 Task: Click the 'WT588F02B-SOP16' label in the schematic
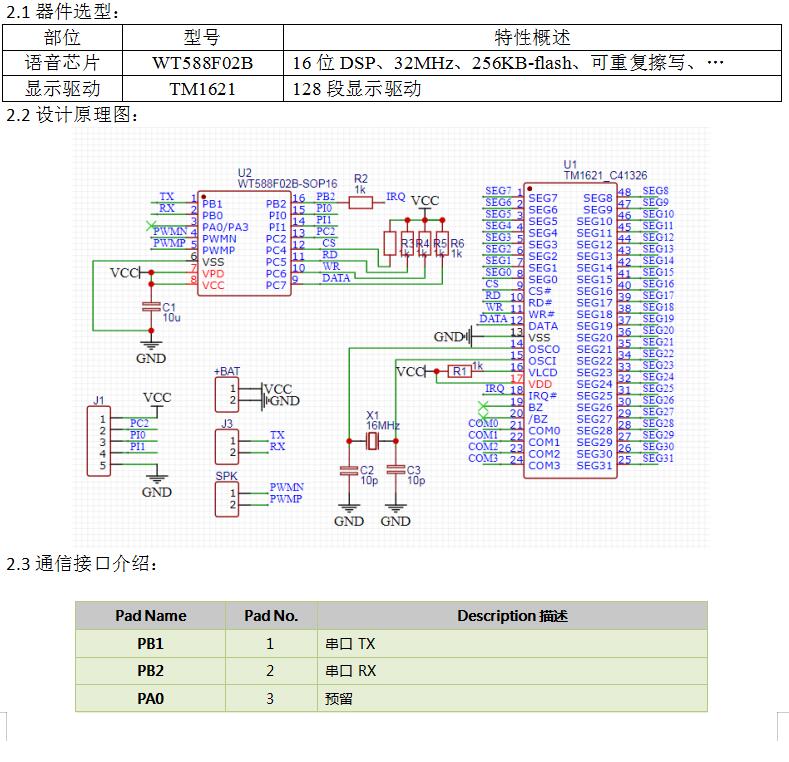[x=287, y=184]
